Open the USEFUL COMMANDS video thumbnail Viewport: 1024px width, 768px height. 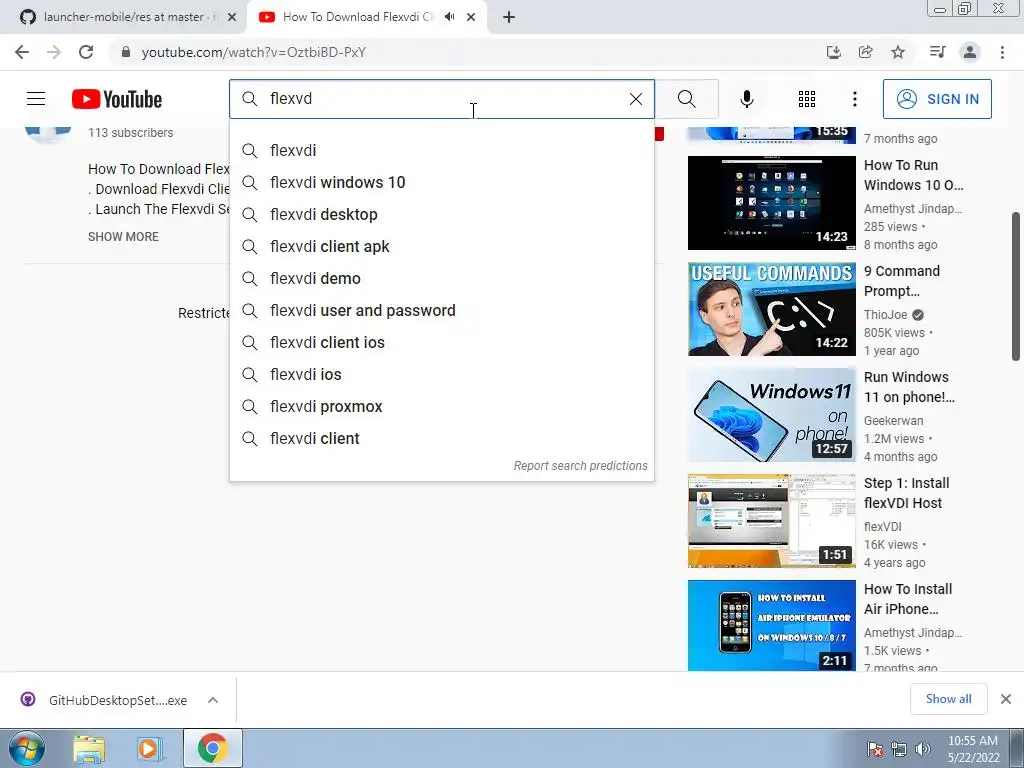coord(771,309)
